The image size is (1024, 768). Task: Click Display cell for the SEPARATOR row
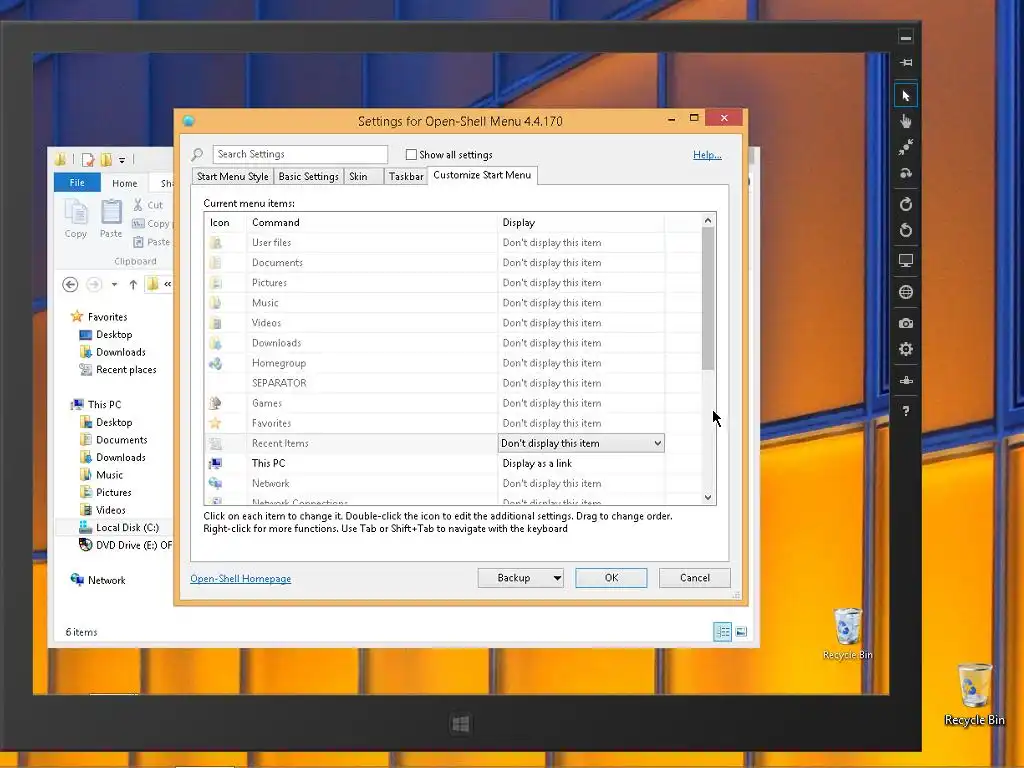pos(581,383)
